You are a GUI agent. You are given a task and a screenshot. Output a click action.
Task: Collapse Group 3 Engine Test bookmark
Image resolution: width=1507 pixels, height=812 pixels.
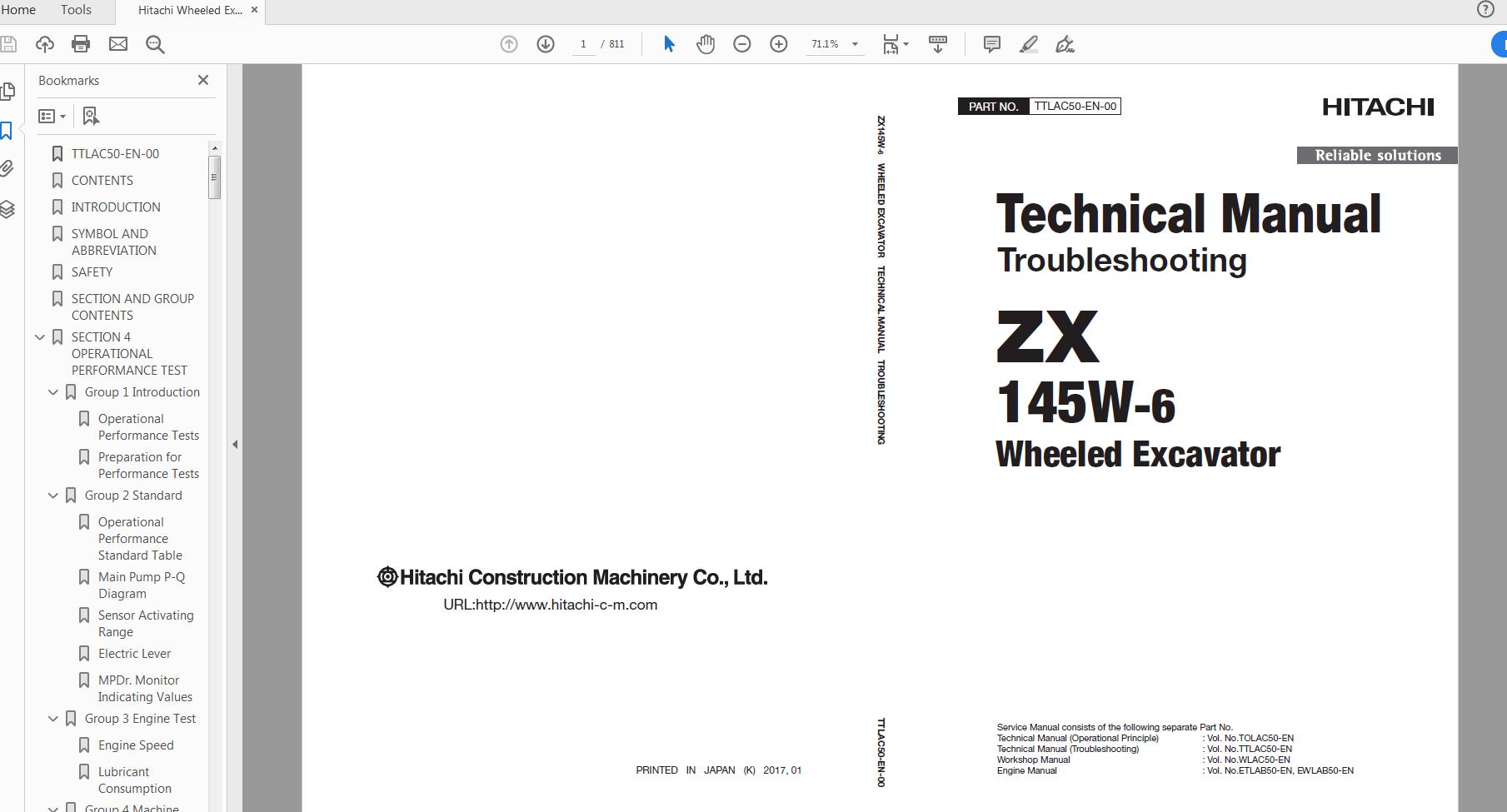(53, 719)
